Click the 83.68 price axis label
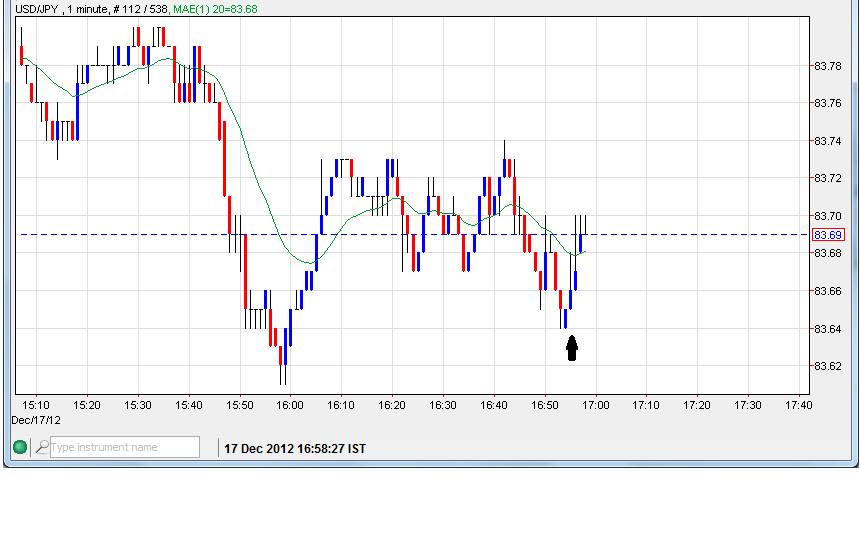The height and width of the screenshot is (540, 860). pos(828,253)
